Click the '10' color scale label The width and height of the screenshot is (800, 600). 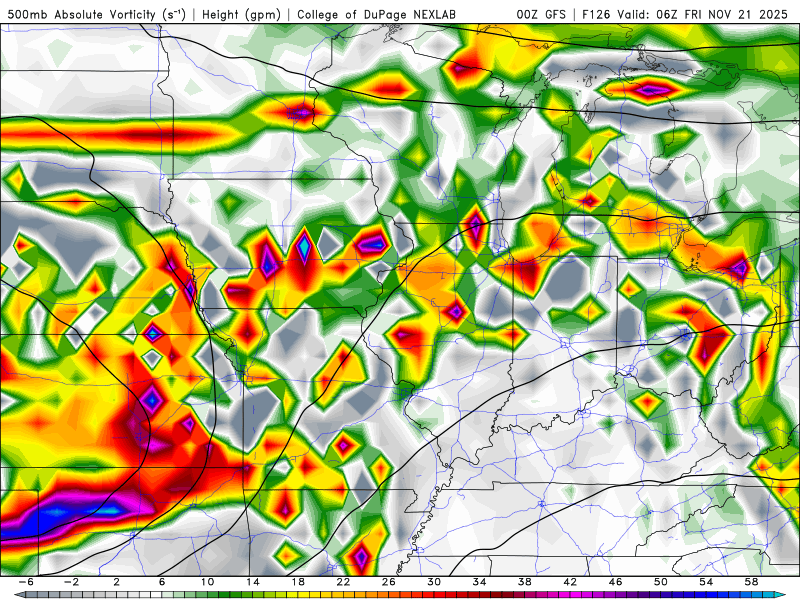tap(207, 582)
